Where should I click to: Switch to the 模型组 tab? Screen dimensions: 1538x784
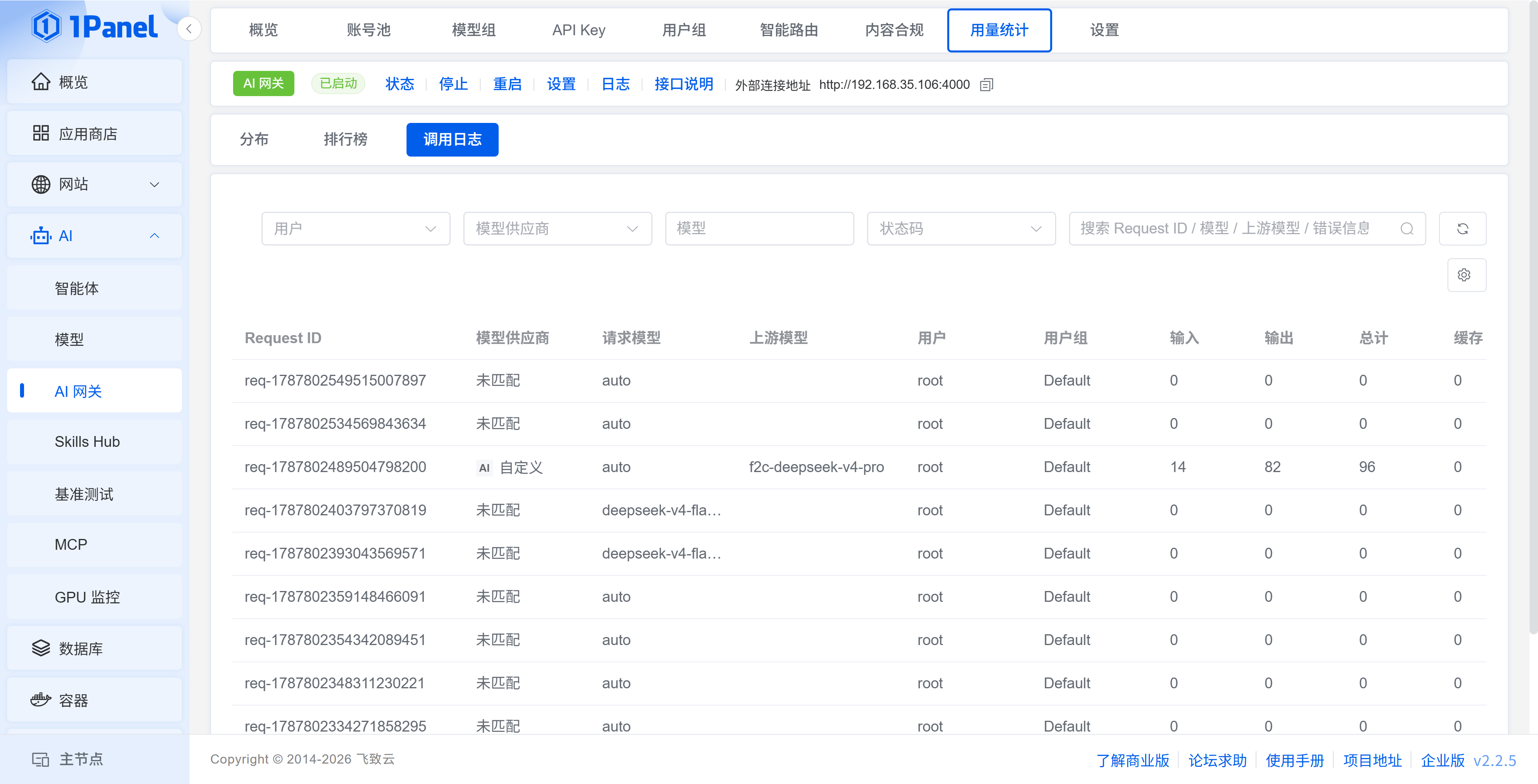(473, 30)
